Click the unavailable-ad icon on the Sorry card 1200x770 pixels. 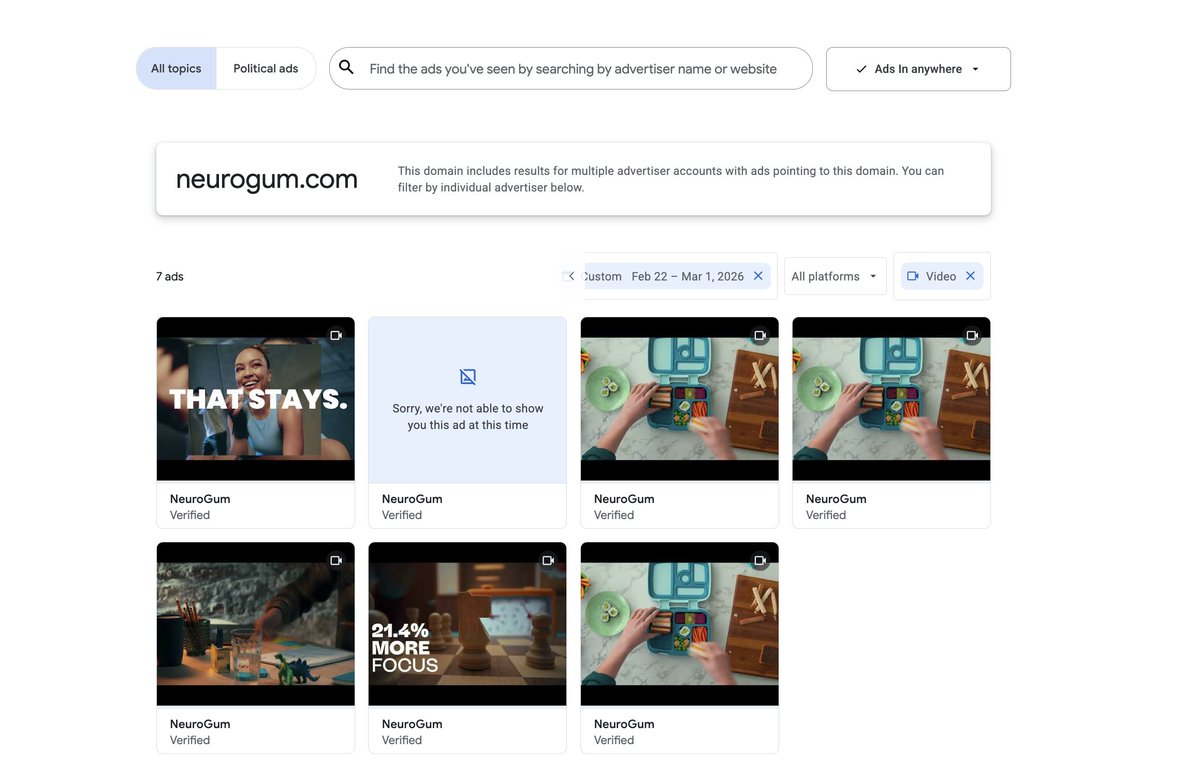coord(468,377)
